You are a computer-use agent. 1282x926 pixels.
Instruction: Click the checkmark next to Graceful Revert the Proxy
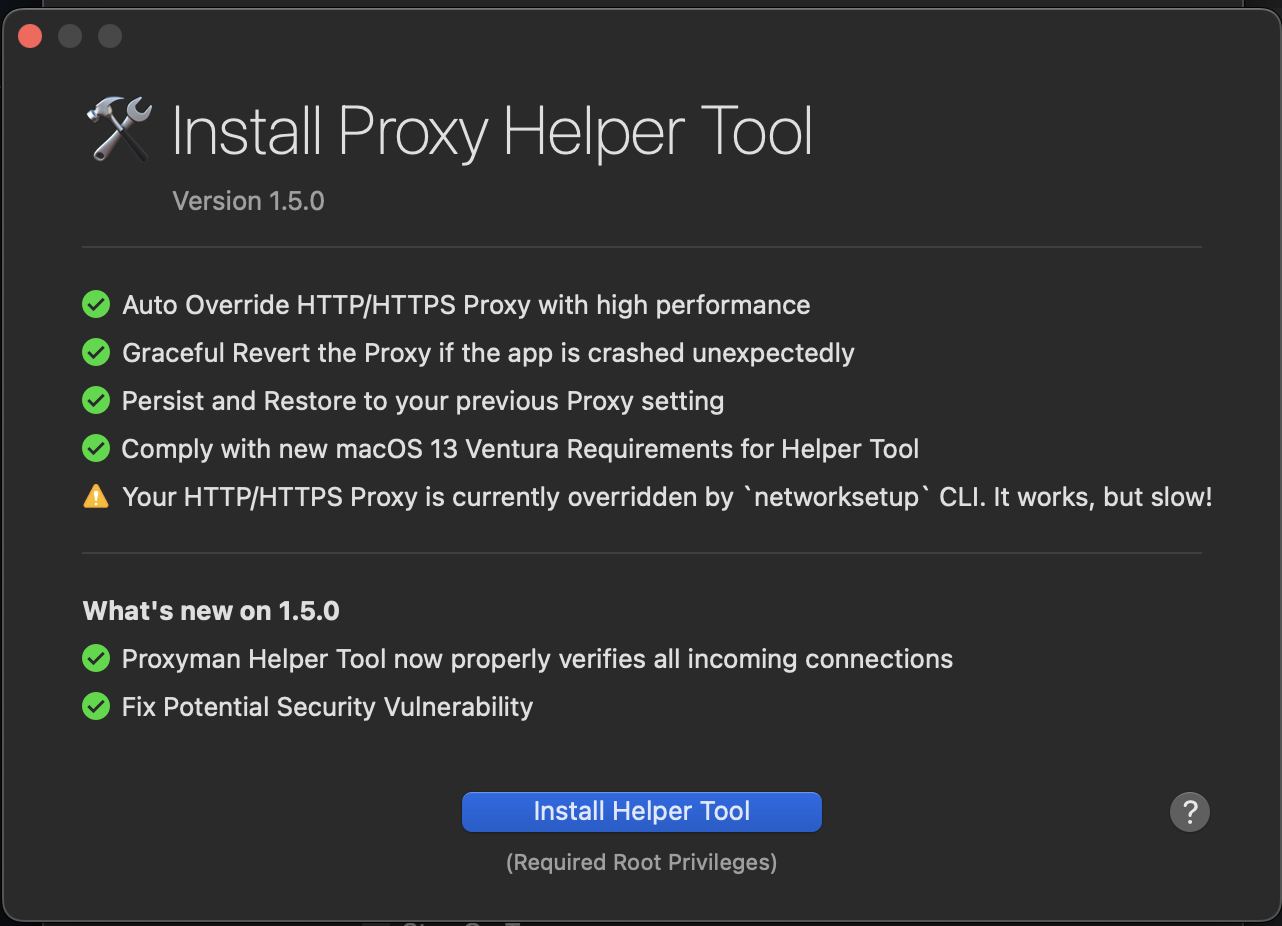(x=96, y=352)
